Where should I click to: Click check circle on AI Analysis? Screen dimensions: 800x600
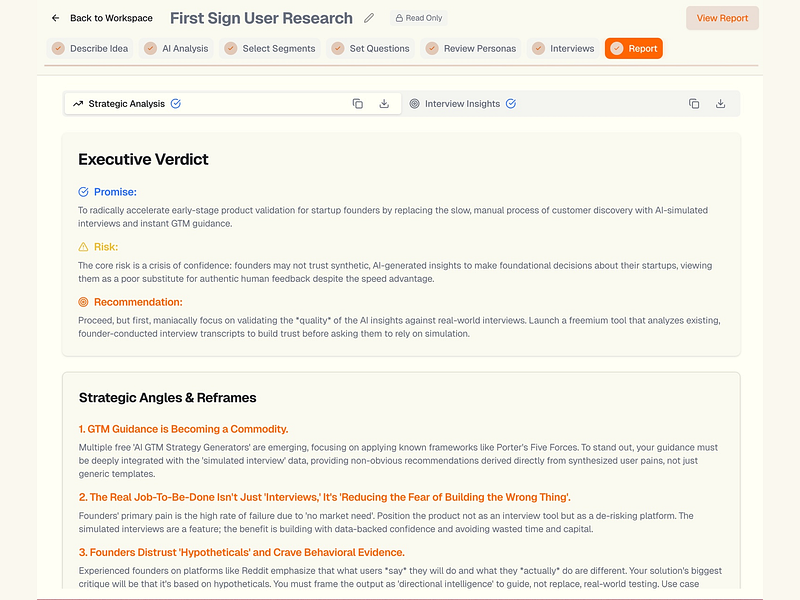coord(150,48)
